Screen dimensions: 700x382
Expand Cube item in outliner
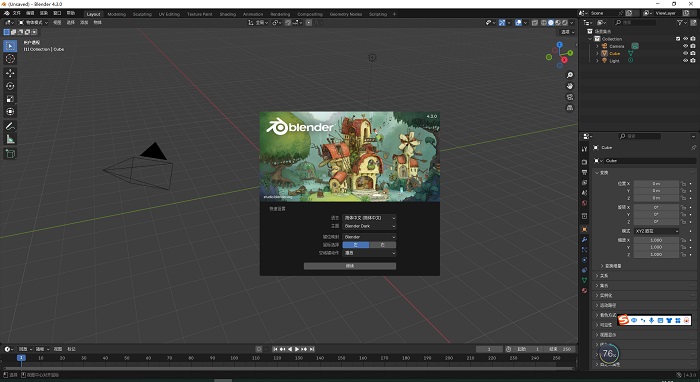tap(597, 53)
